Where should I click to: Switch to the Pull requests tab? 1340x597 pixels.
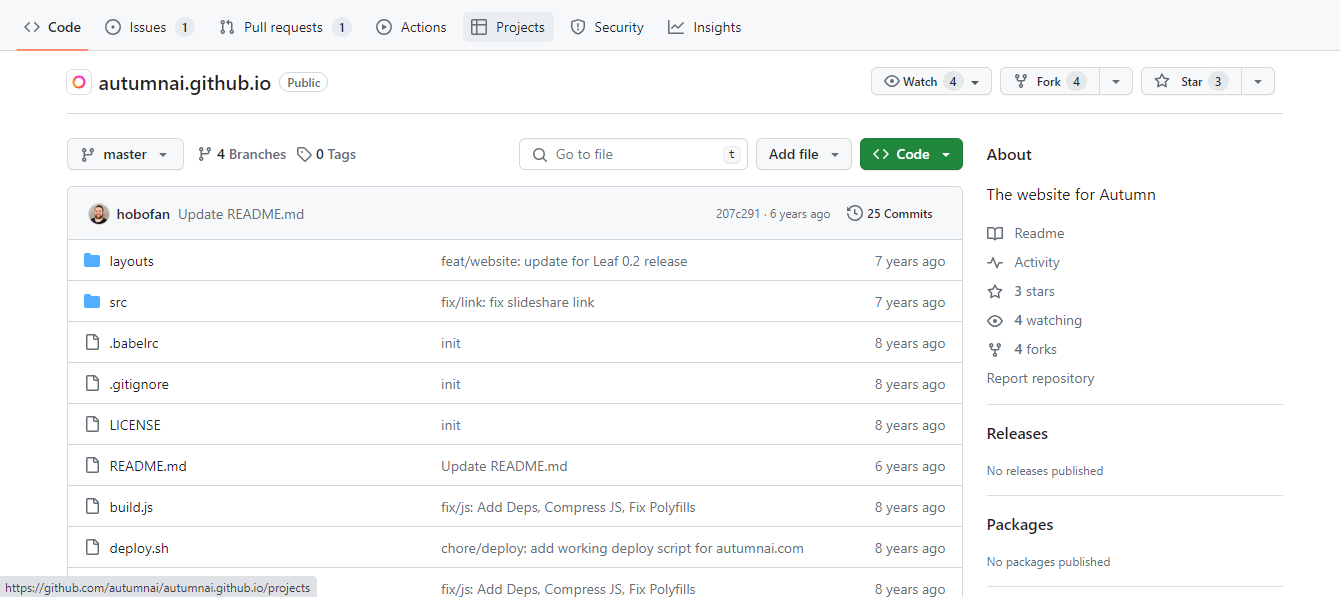point(285,27)
